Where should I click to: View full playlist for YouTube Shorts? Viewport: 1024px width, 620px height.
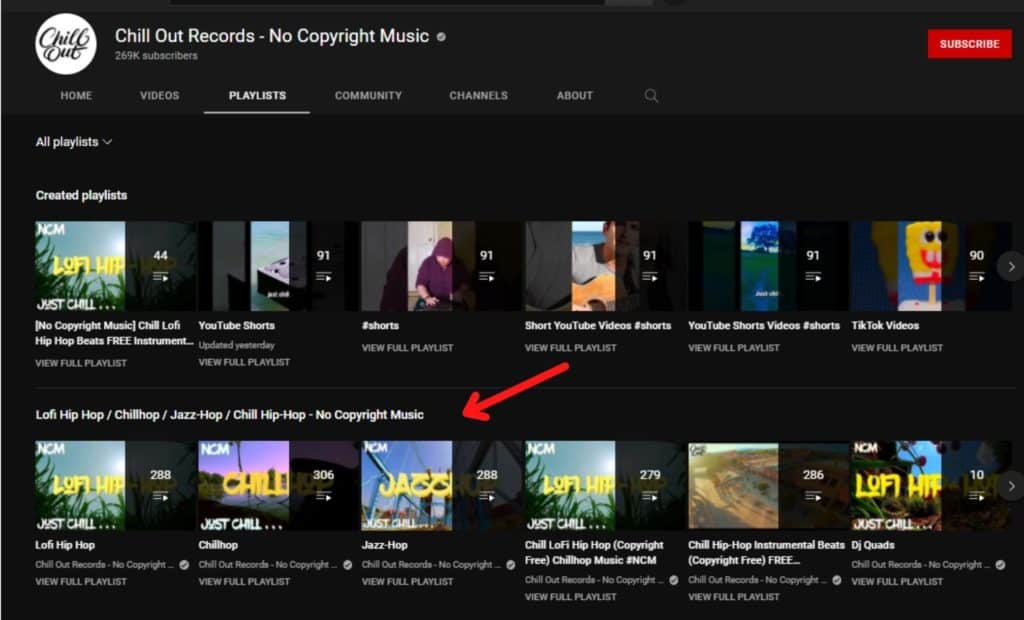pyautogui.click(x=244, y=362)
